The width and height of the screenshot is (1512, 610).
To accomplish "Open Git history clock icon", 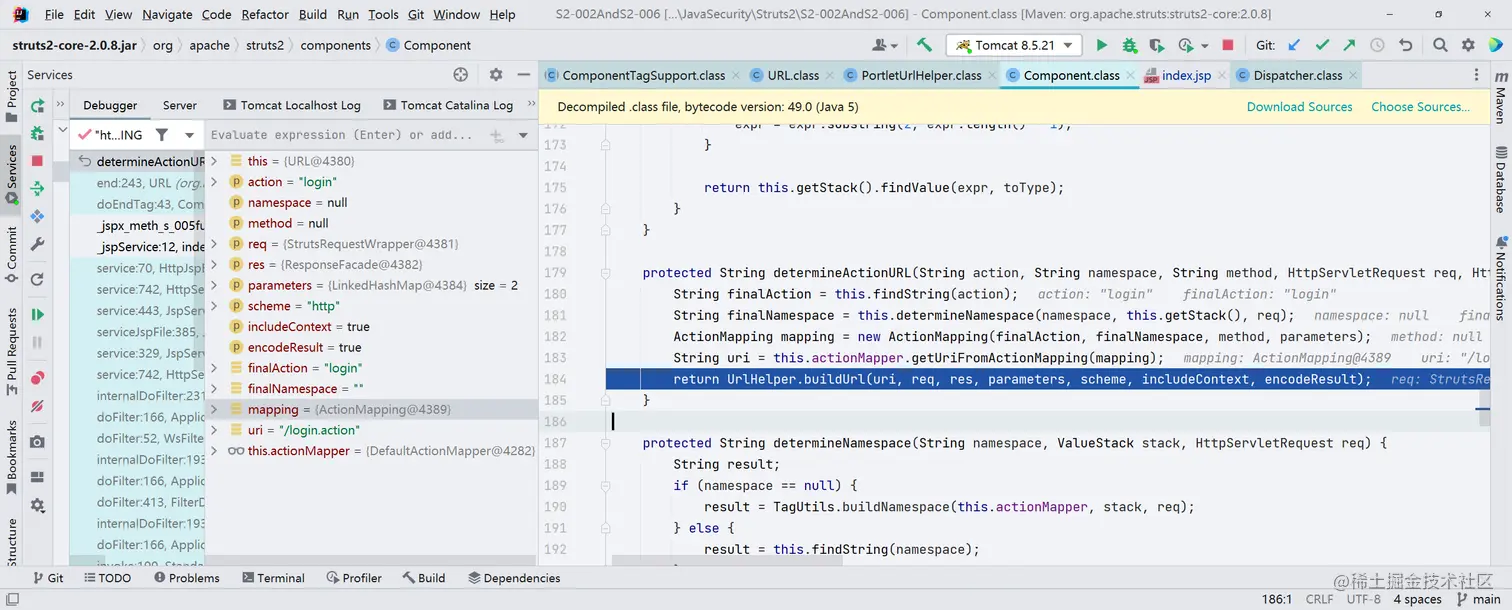I will point(1377,45).
